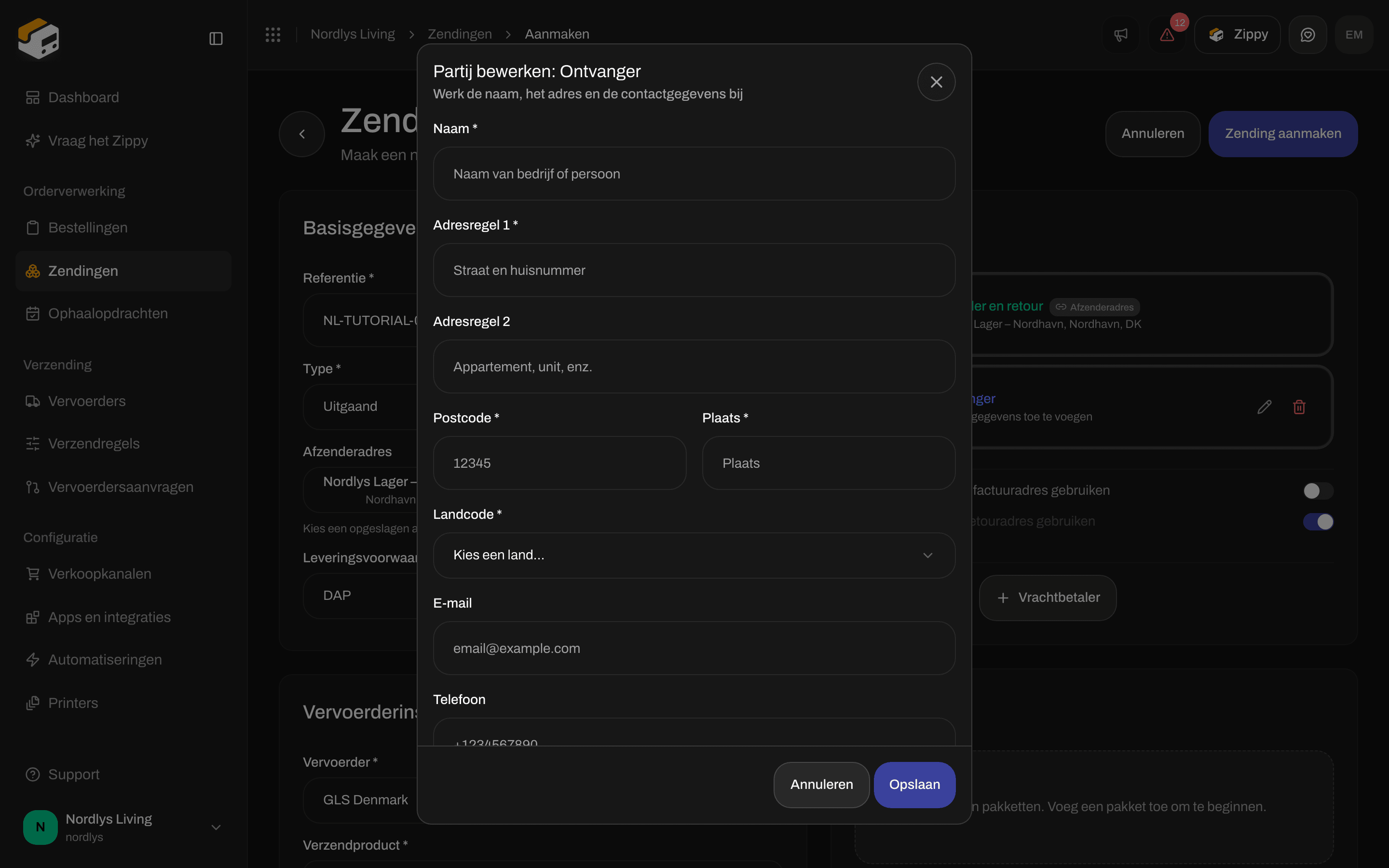Go to Bestellingen in sidebar

tap(123, 228)
